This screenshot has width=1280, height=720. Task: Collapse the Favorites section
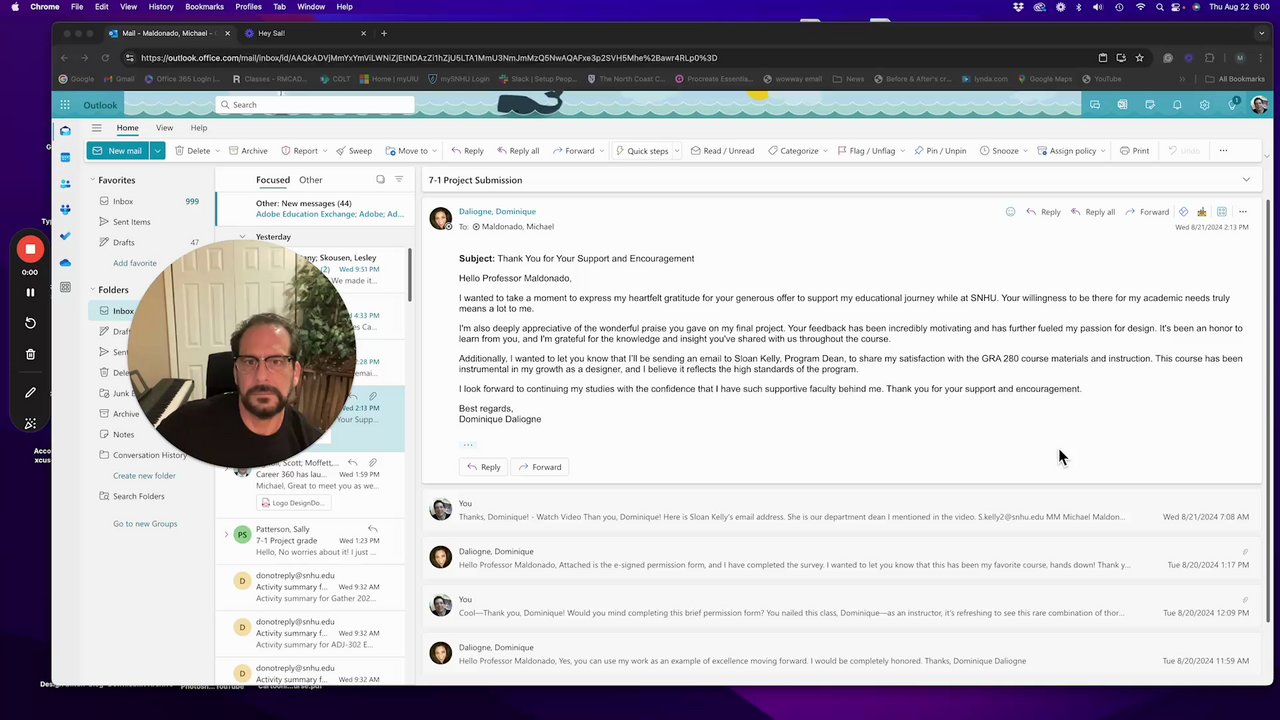point(92,180)
